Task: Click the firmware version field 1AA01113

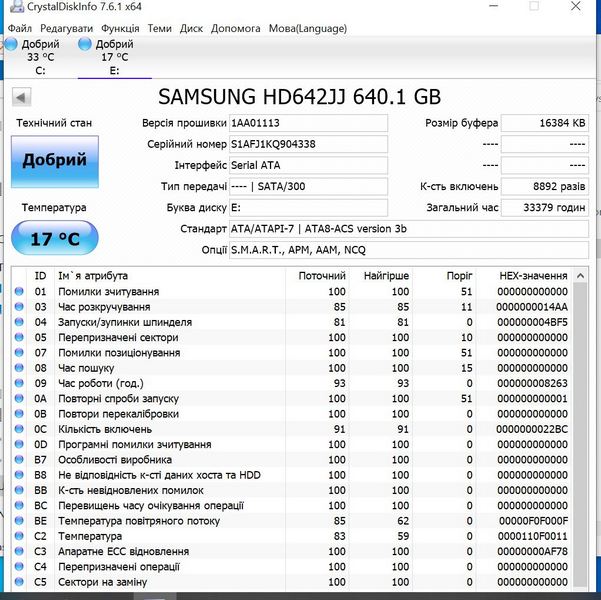Action: tap(307, 123)
